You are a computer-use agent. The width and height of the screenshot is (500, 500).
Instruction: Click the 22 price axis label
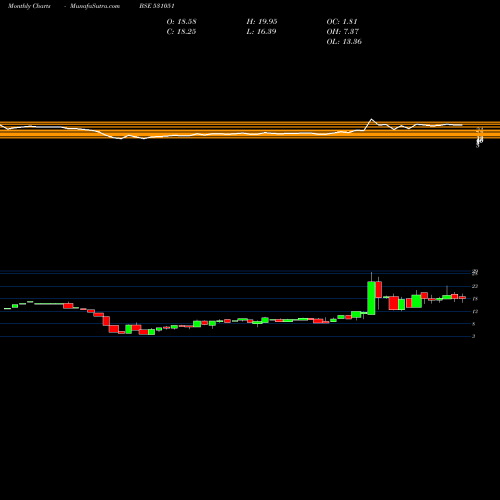[475, 286]
